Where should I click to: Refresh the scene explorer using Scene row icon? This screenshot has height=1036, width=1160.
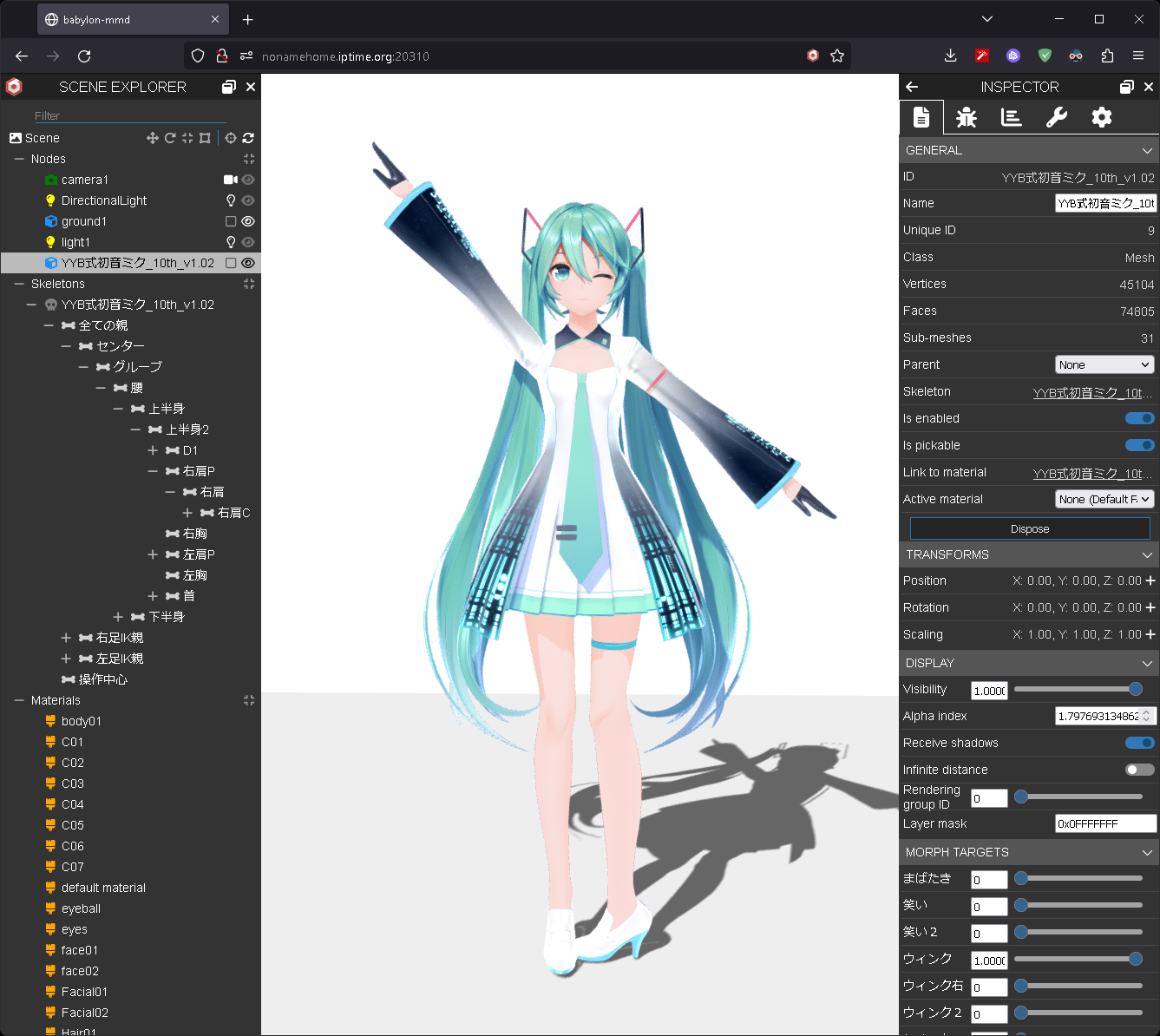[248, 138]
